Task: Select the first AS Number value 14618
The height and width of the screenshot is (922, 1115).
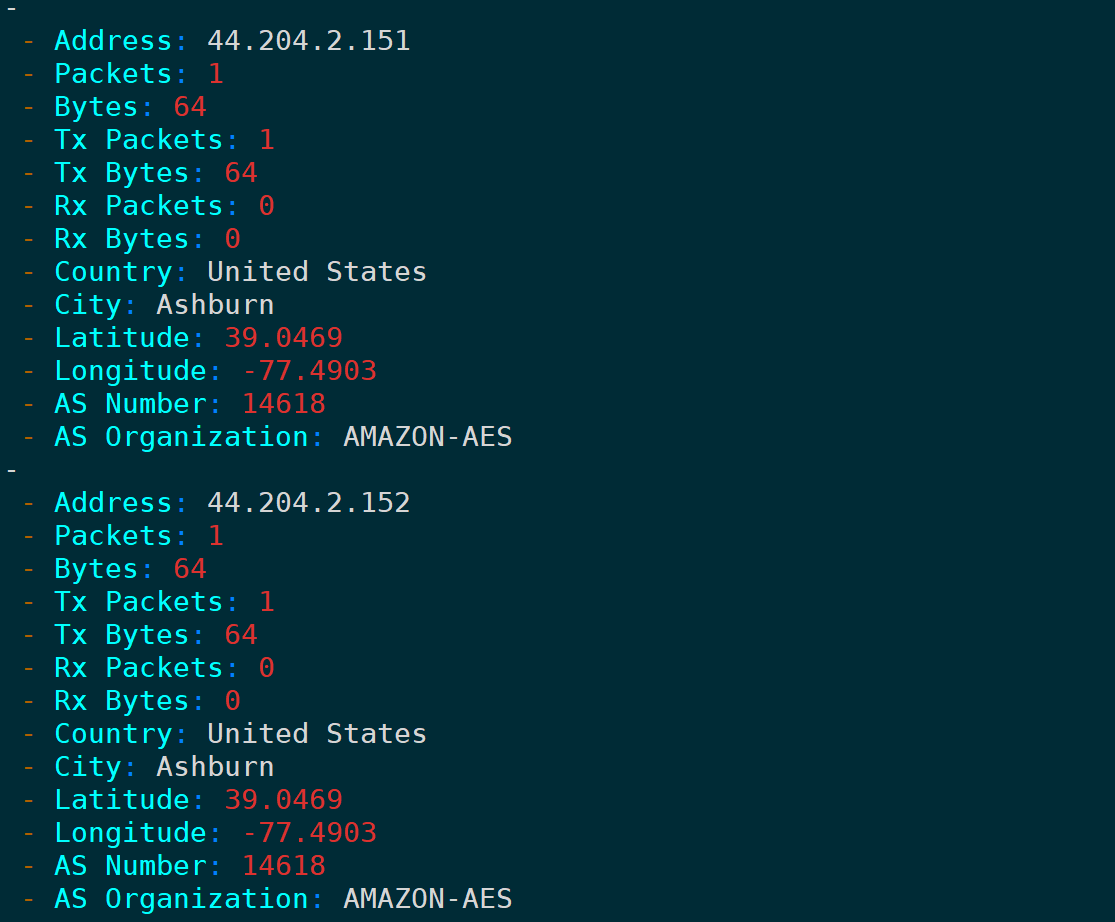Action: [x=284, y=404]
